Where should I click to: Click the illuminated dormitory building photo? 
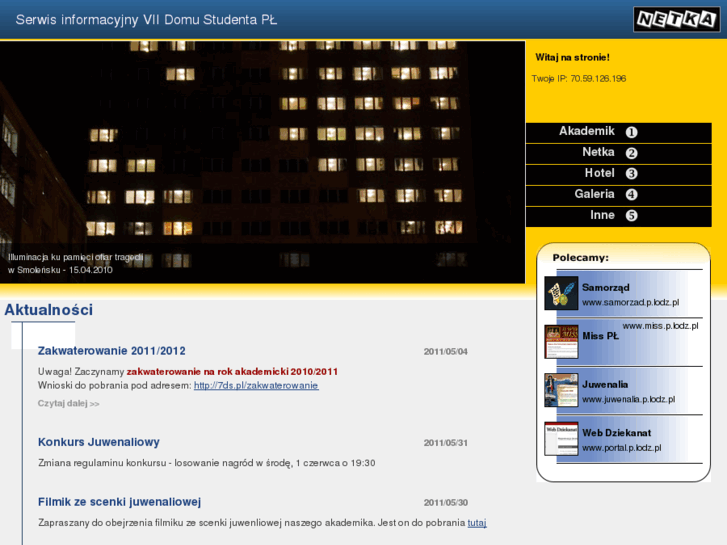coord(262,162)
